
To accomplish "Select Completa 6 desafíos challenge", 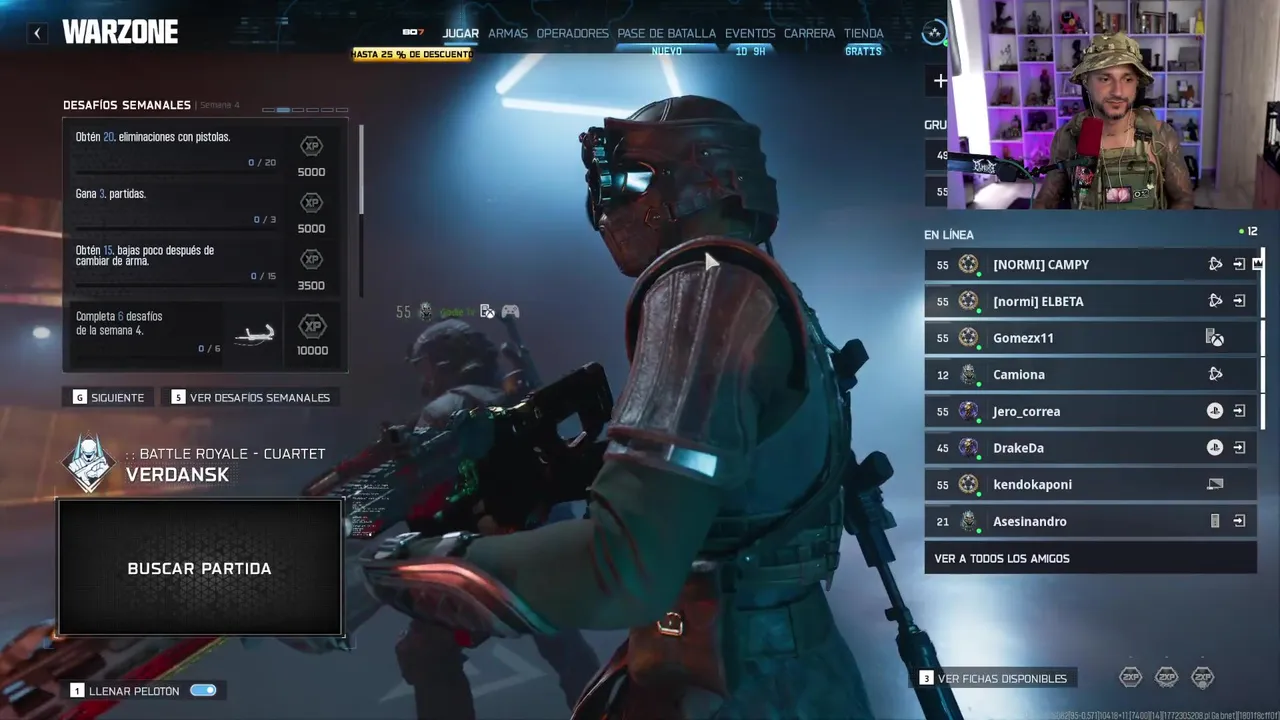I will coord(205,334).
